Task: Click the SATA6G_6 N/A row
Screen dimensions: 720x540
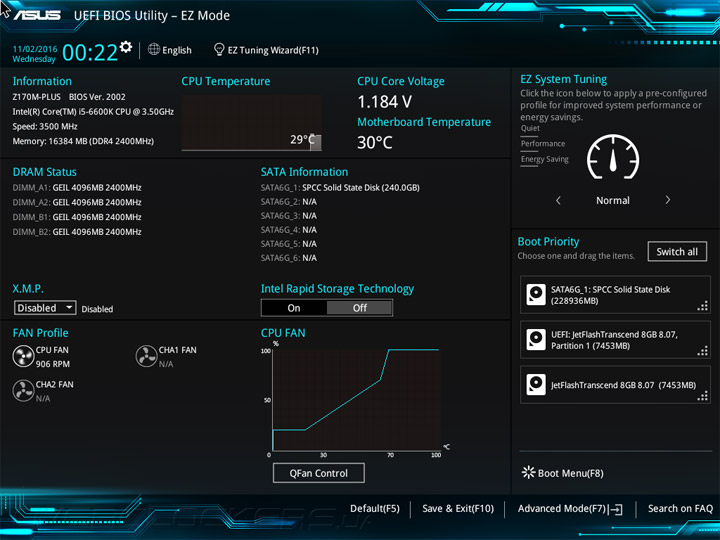Action: (289, 258)
